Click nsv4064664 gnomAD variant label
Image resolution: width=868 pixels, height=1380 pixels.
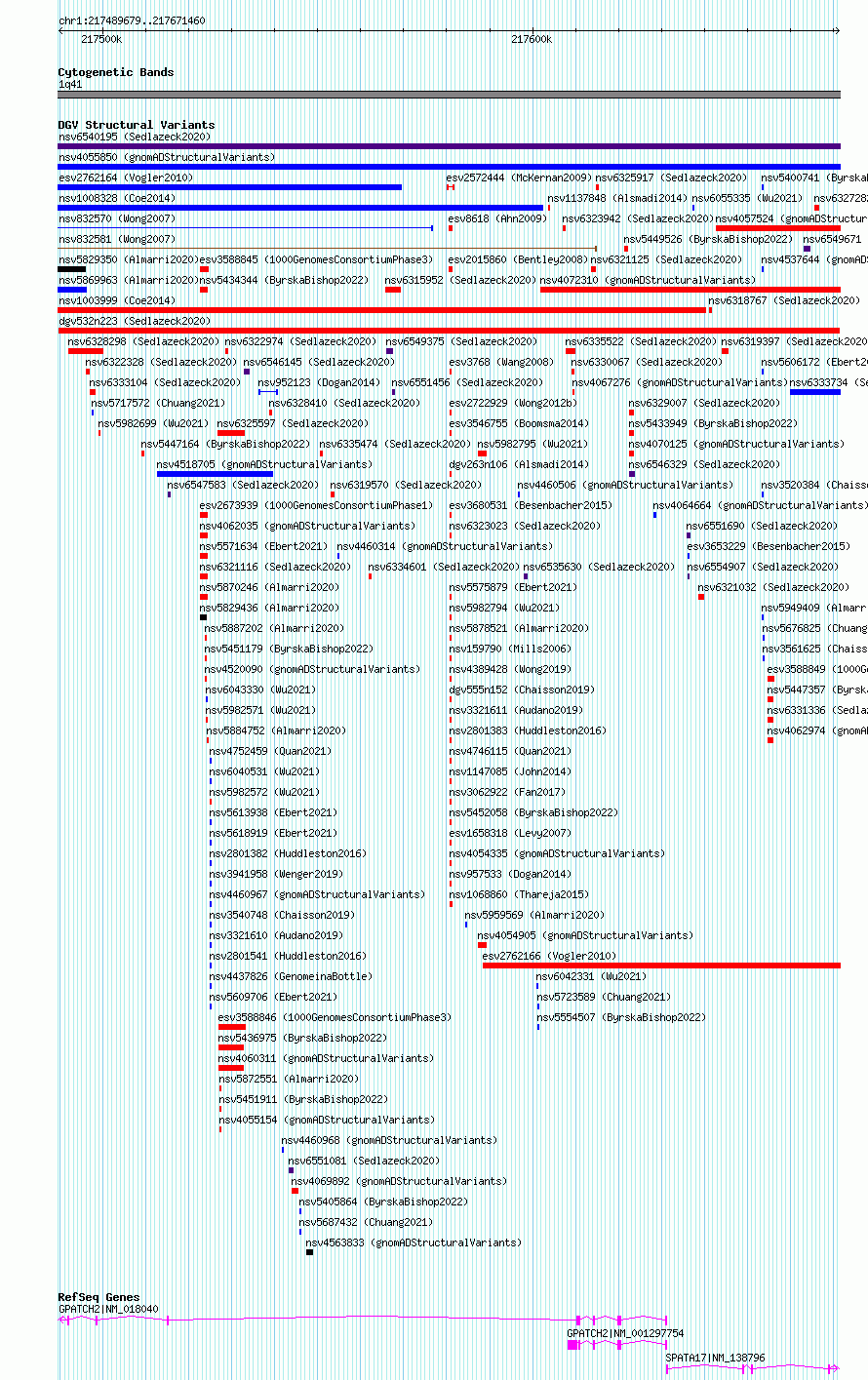(x=761, y=505)
